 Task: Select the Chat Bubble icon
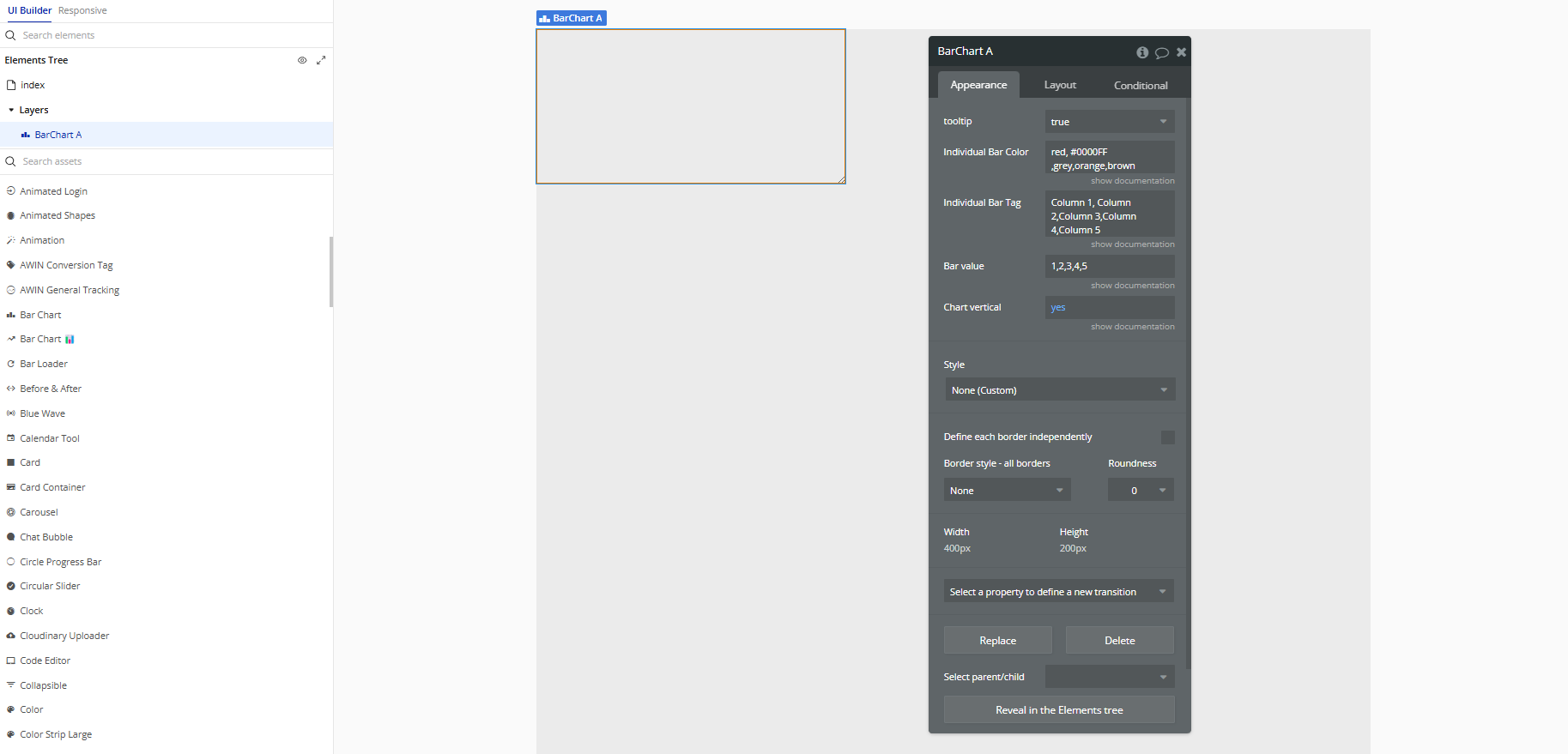pyautogui.click(x=11, y=537)
